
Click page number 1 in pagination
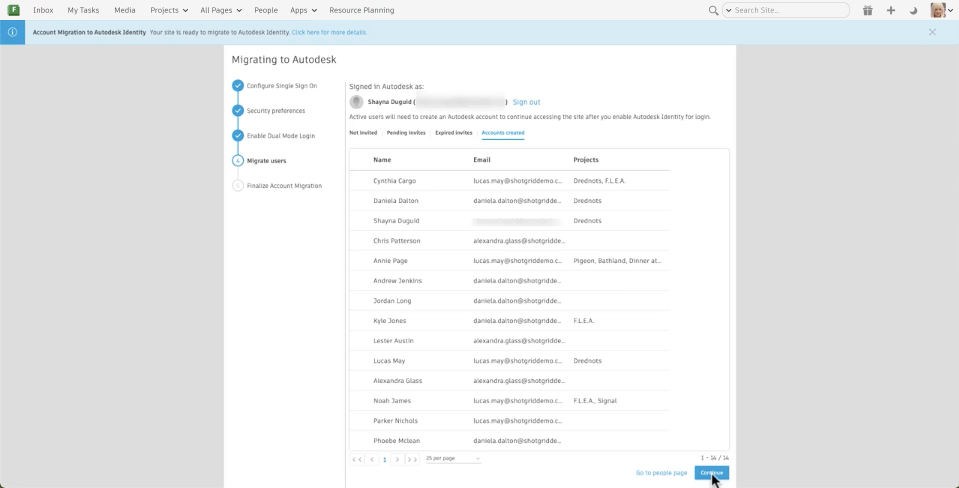(x=385, y=459)
